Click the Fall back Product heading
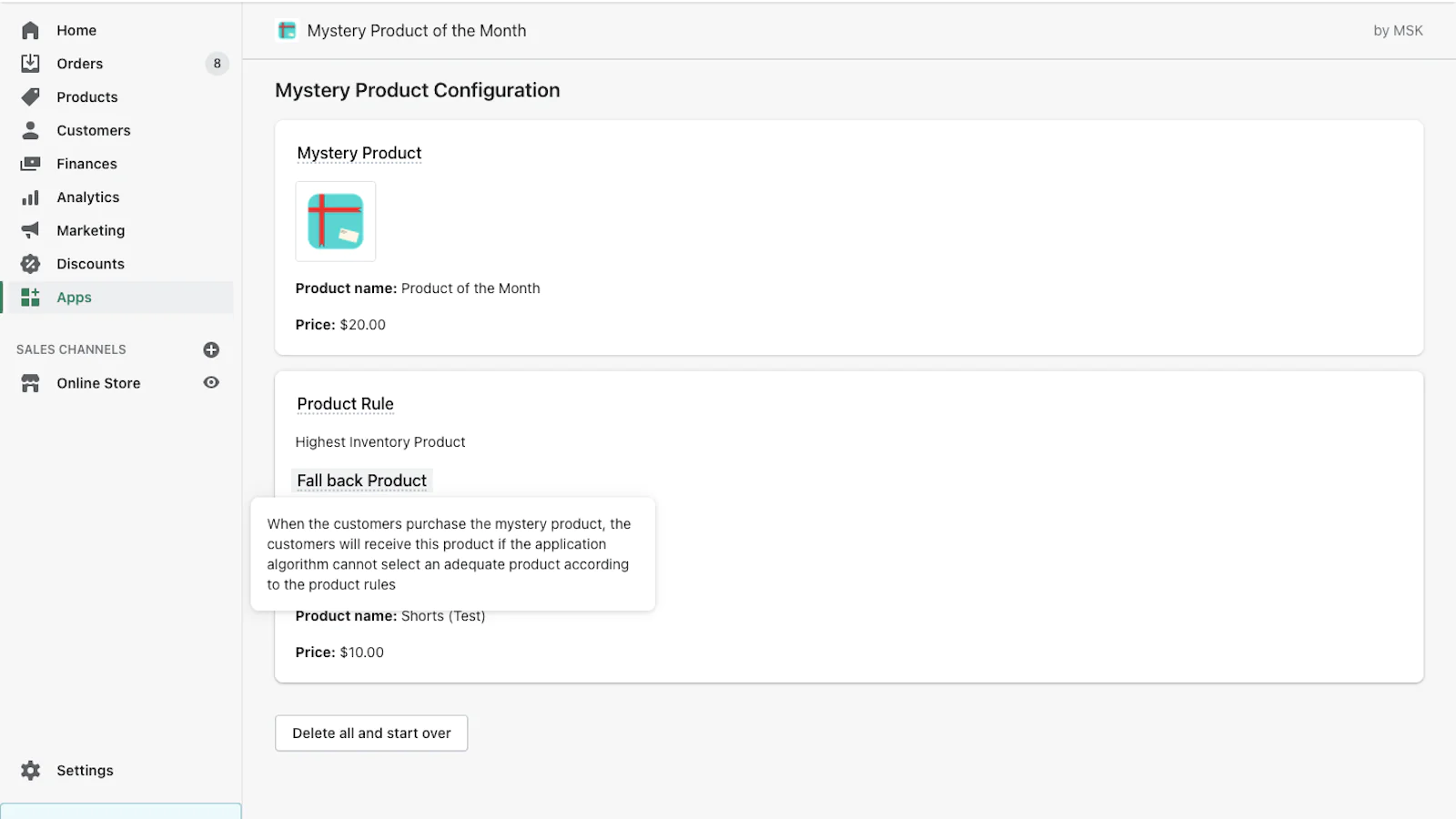This screenshot has height=819, width=1456. pyautogui.click(x=361, y=480)
